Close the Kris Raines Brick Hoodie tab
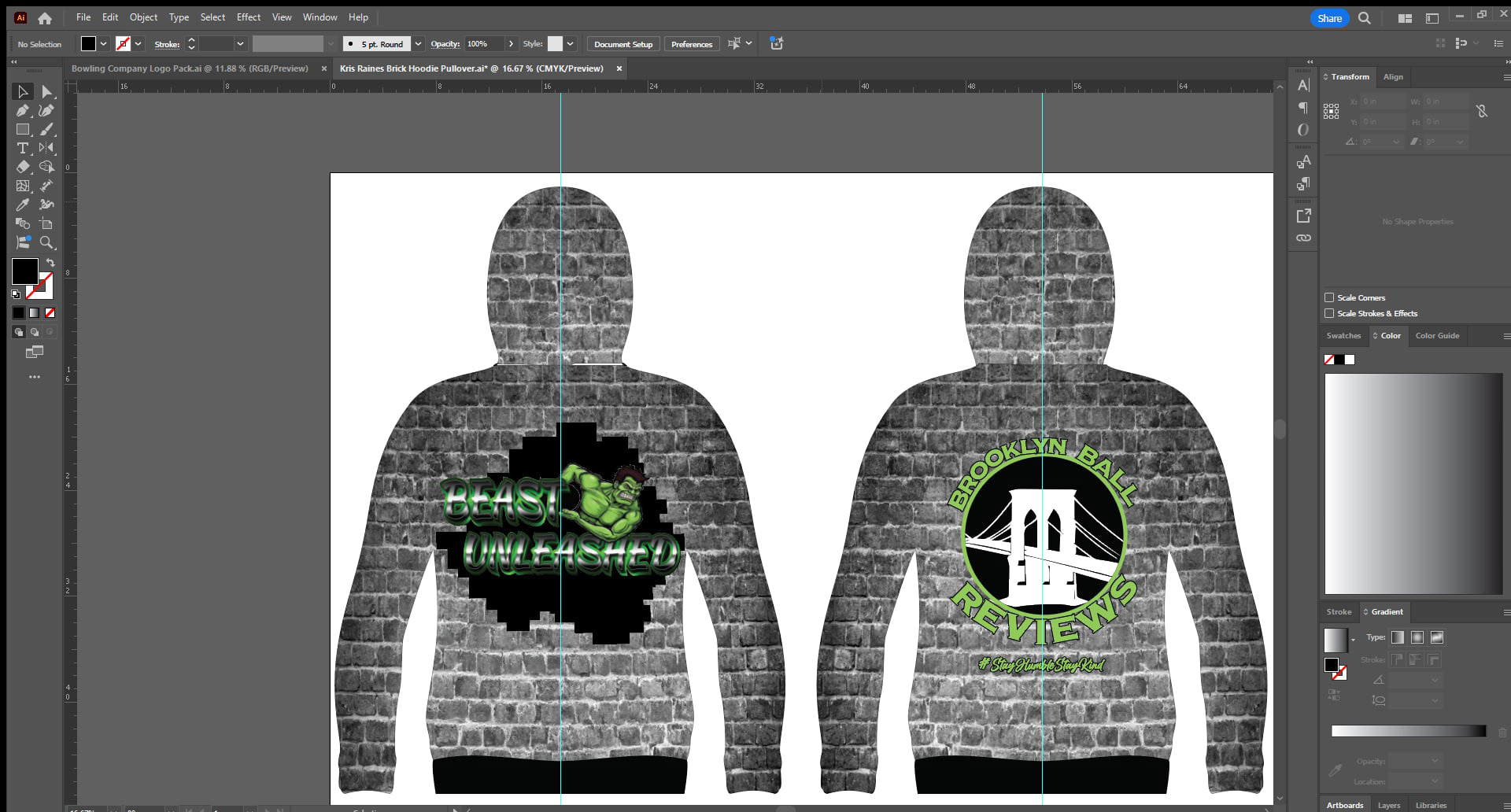Viewport: 1511px width, 812px height. 619,68
